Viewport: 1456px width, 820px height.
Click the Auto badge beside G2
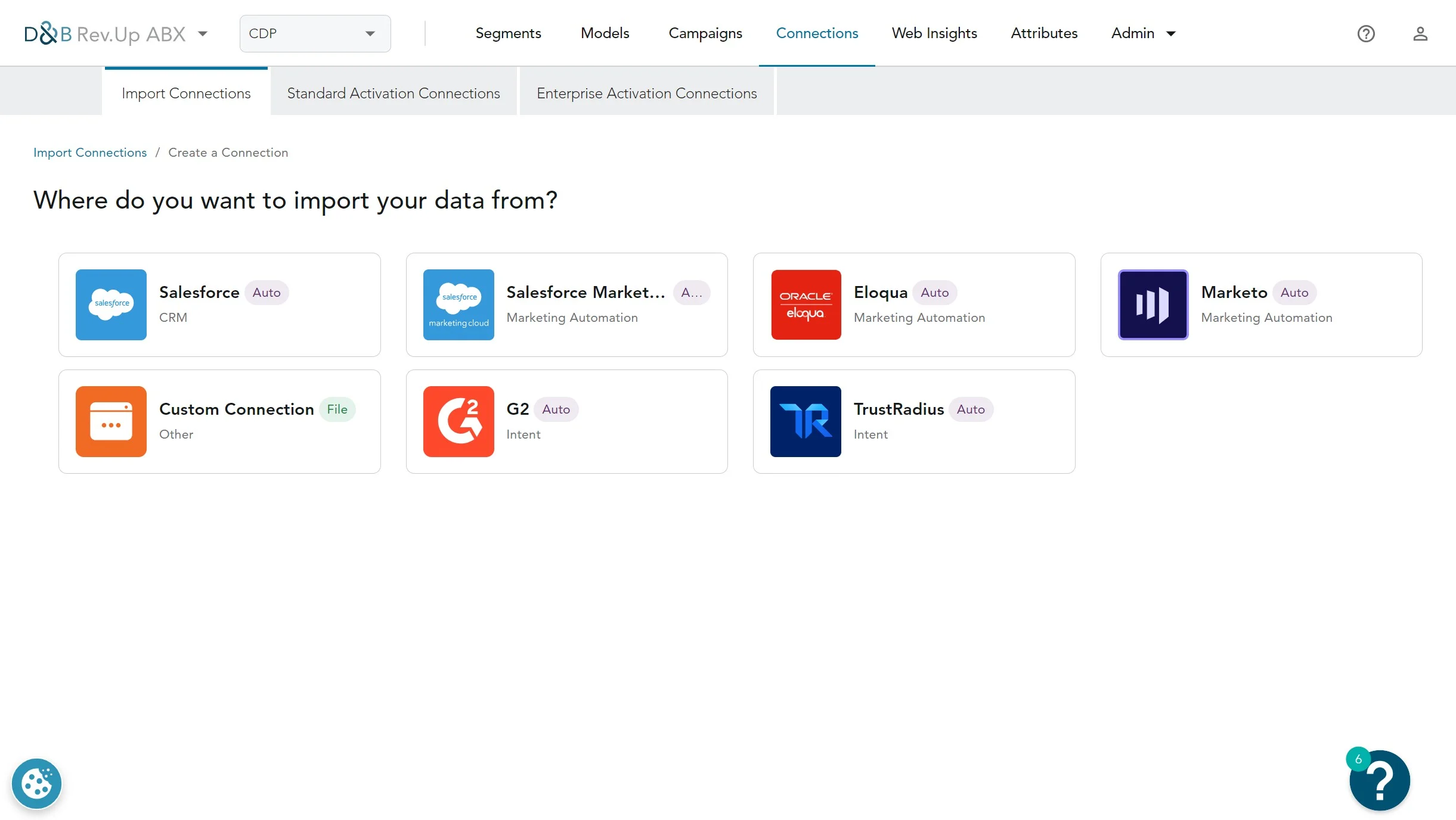click(x=556, y=409)
